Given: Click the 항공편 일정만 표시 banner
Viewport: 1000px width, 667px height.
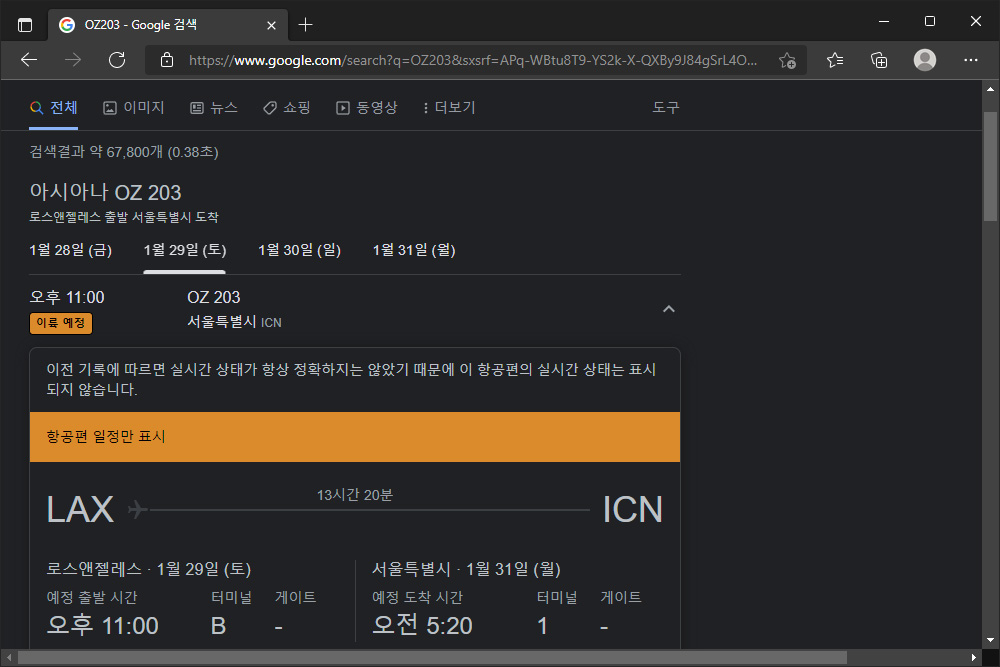Looking at the screenshot, I should [x=355, y=437].
